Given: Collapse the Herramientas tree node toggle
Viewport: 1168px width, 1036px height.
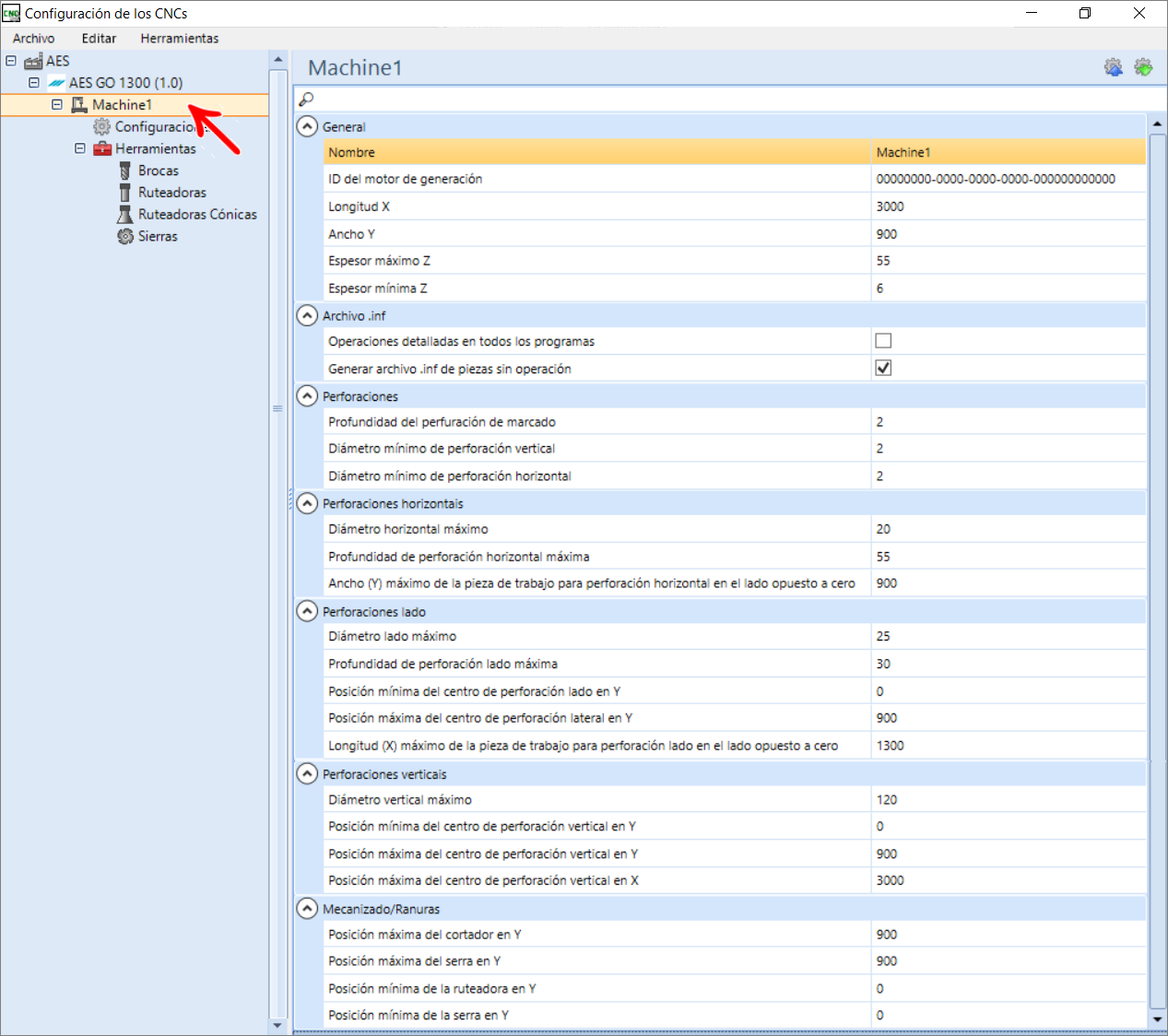Looking at the screenshot, I should pyautogui.click(x=80, y=148).
